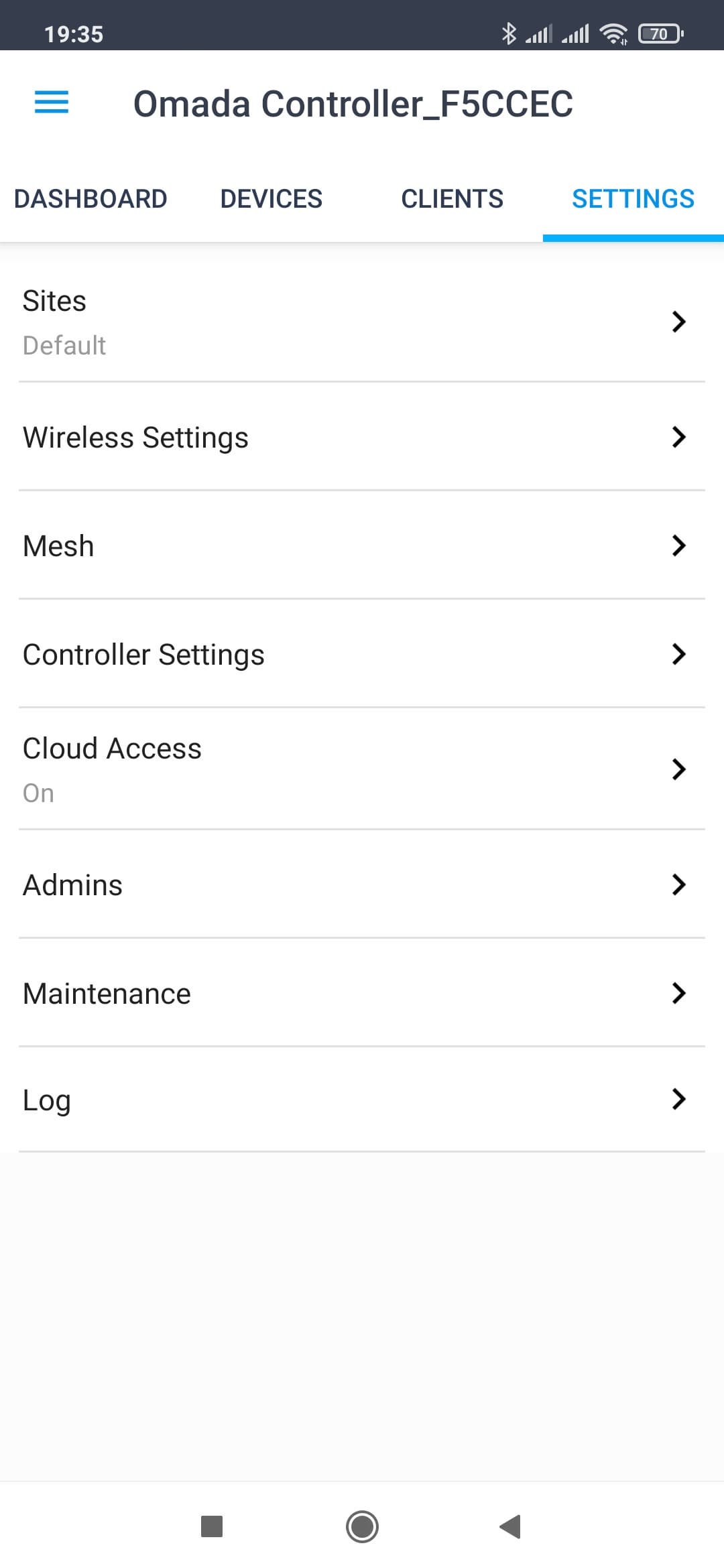Select the Settings tab
The height and width of the screenshot is (1568, 724).
pos(633,199)
